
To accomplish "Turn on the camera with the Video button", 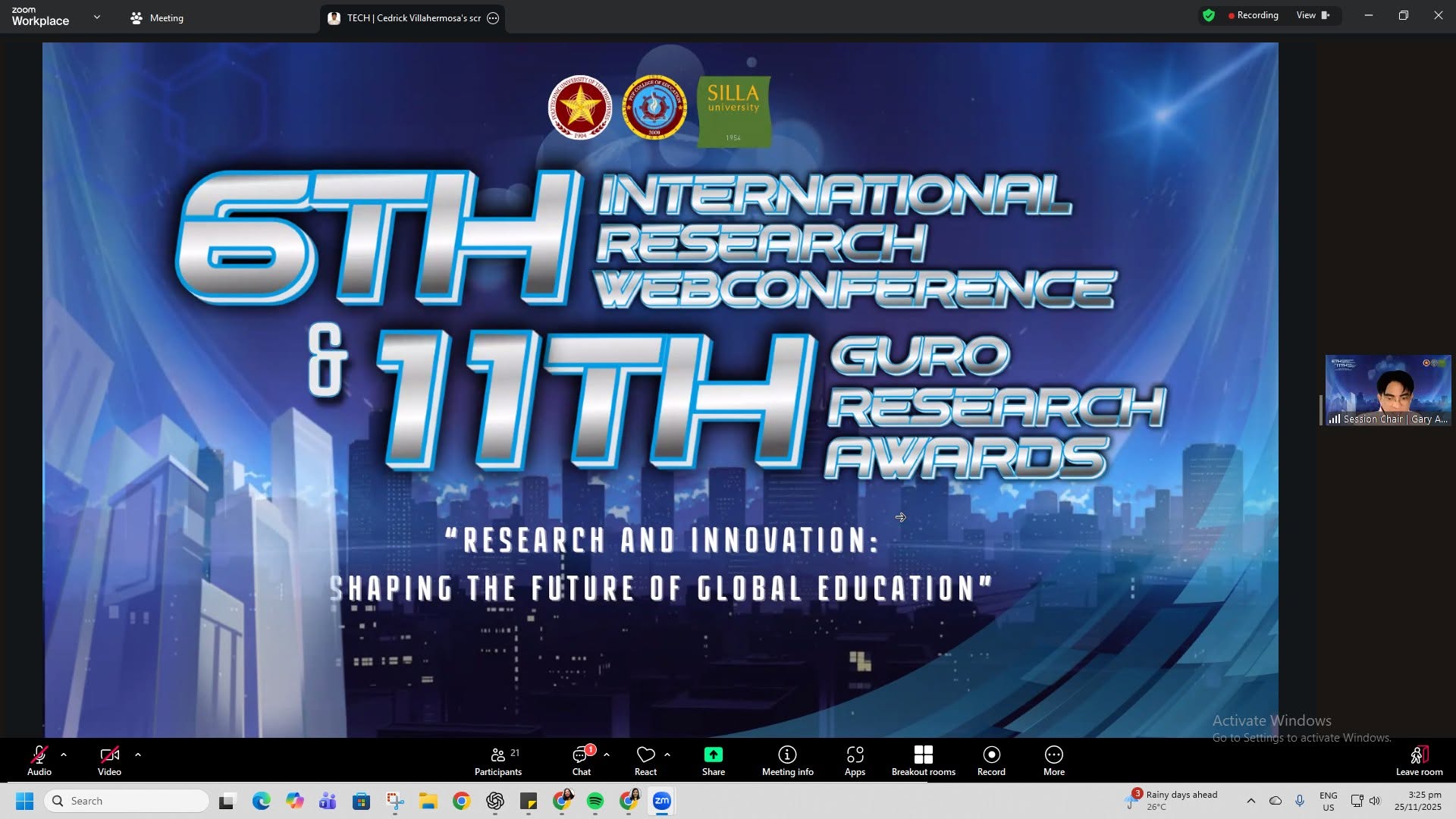I will tap(109, 761).
